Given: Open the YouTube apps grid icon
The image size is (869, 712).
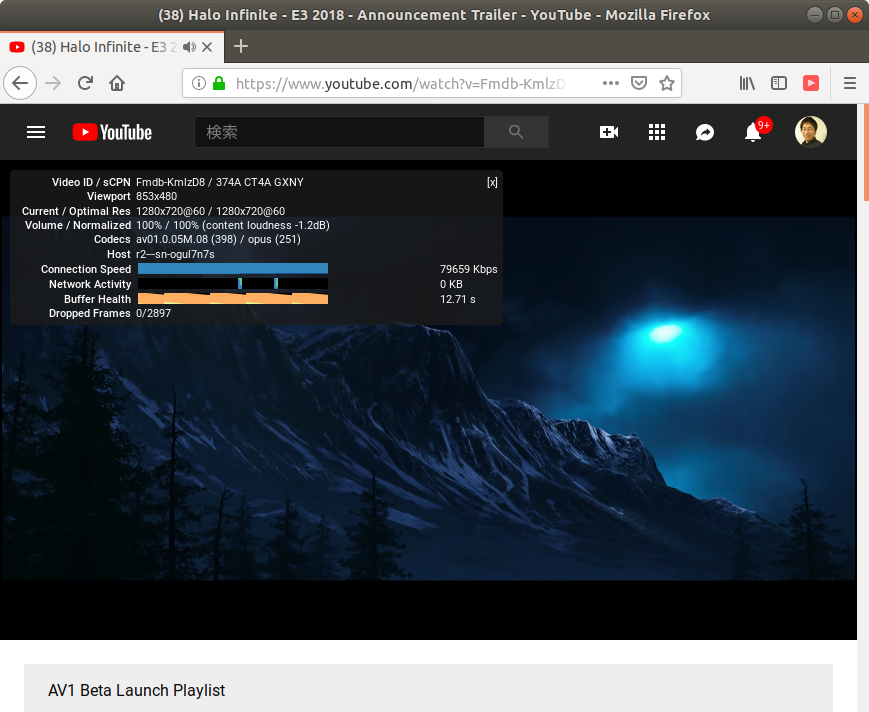Looking at the screenshot, I should pyautogui.click(x=656, y=131).
